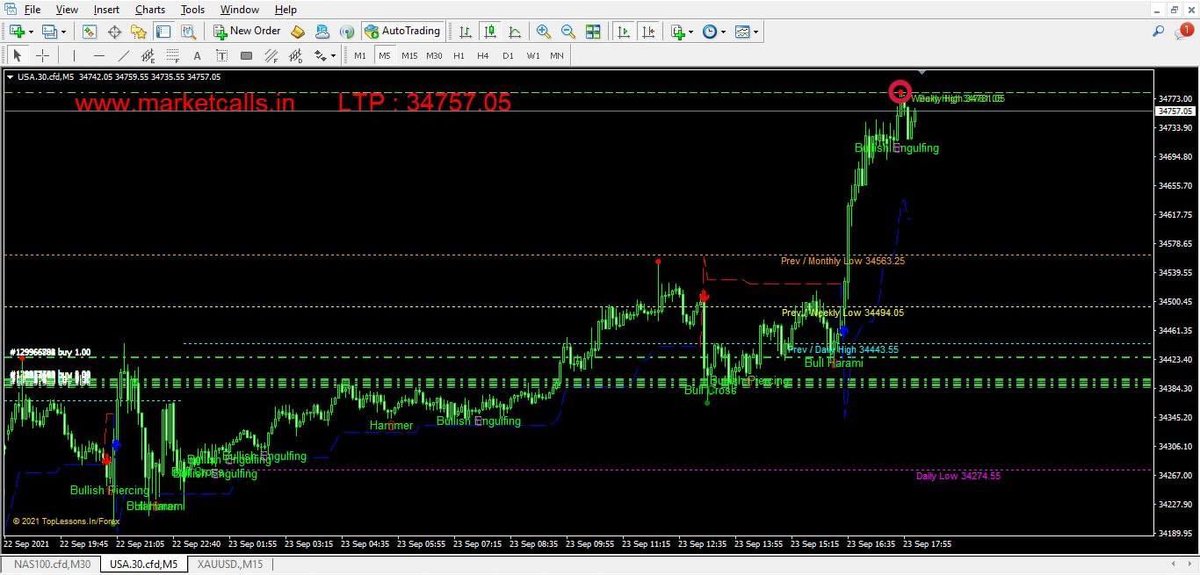
Task: Click the search magnifier icon
Action: (x=1158, y=31)
